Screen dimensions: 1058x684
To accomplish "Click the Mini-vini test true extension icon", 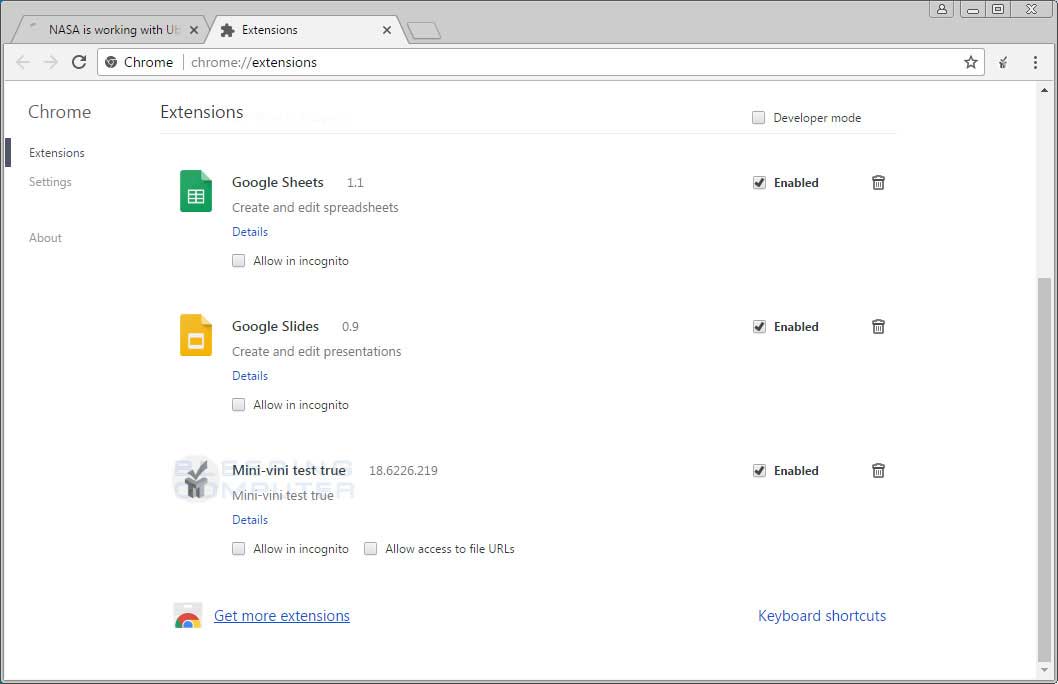I will [196, 479].
